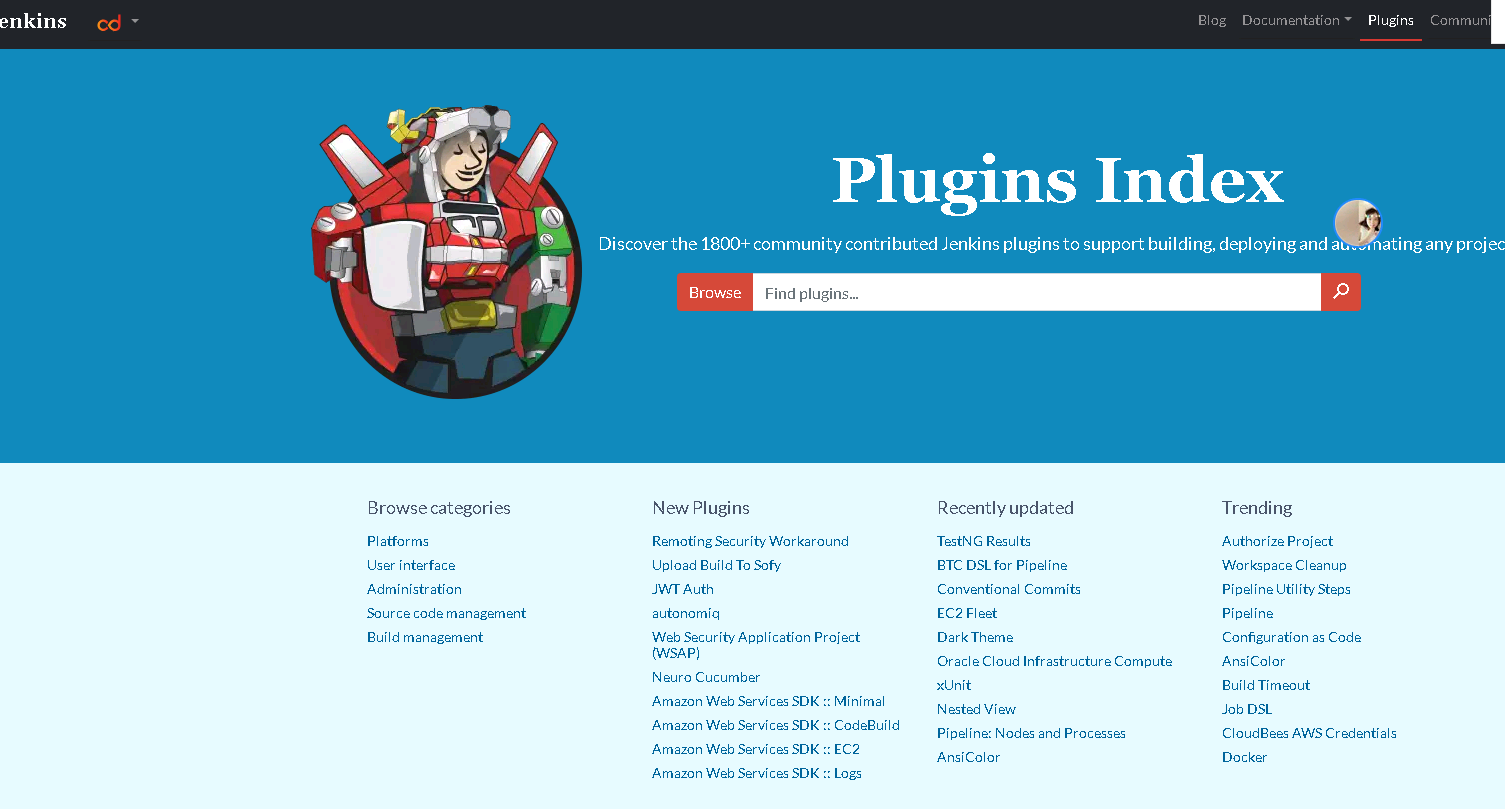Browse Source code management category
This screenshot has height=809, width=1505.
point(446,613)
